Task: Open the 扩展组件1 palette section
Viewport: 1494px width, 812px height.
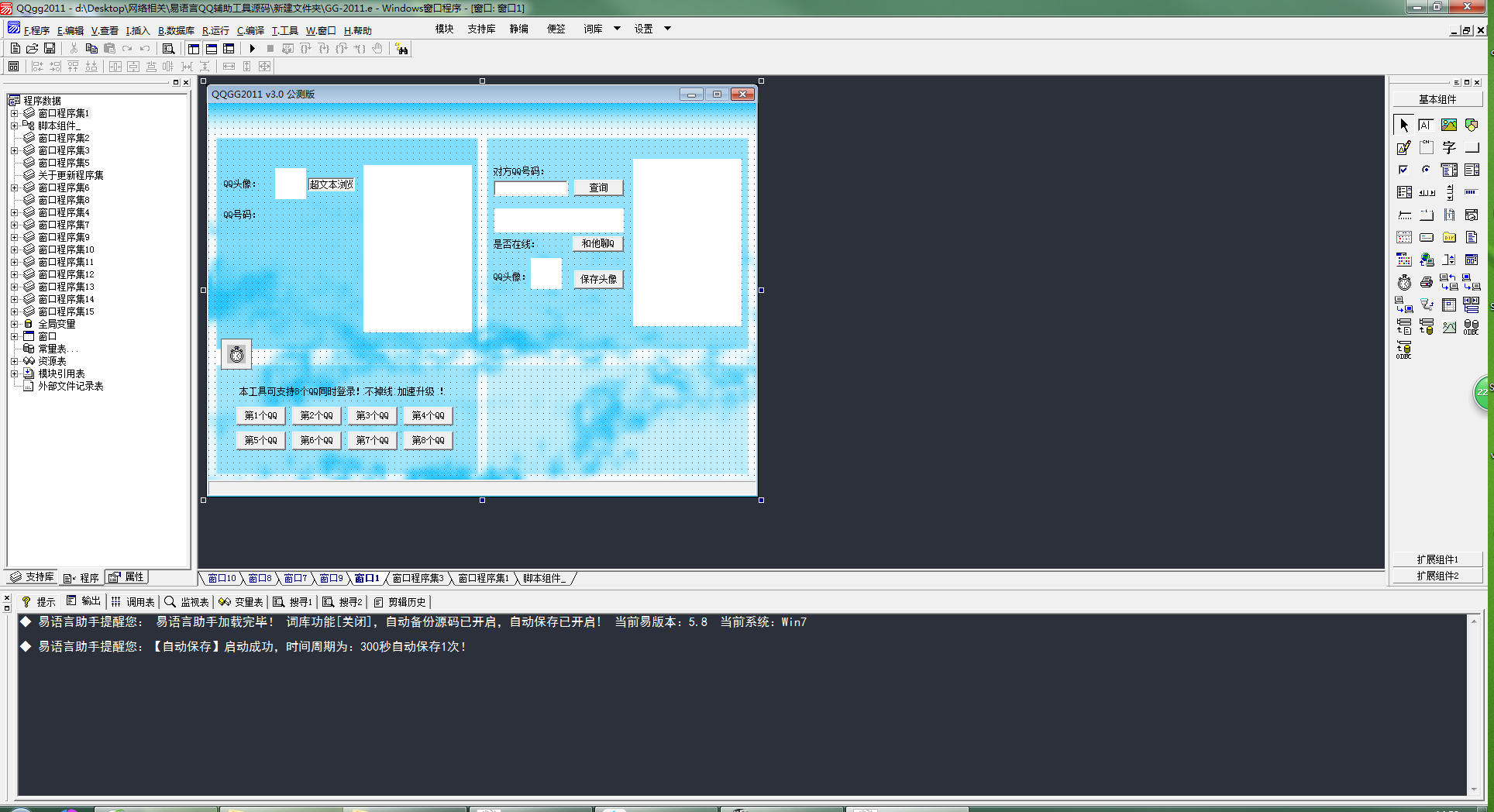Action: click(1437, 559)
